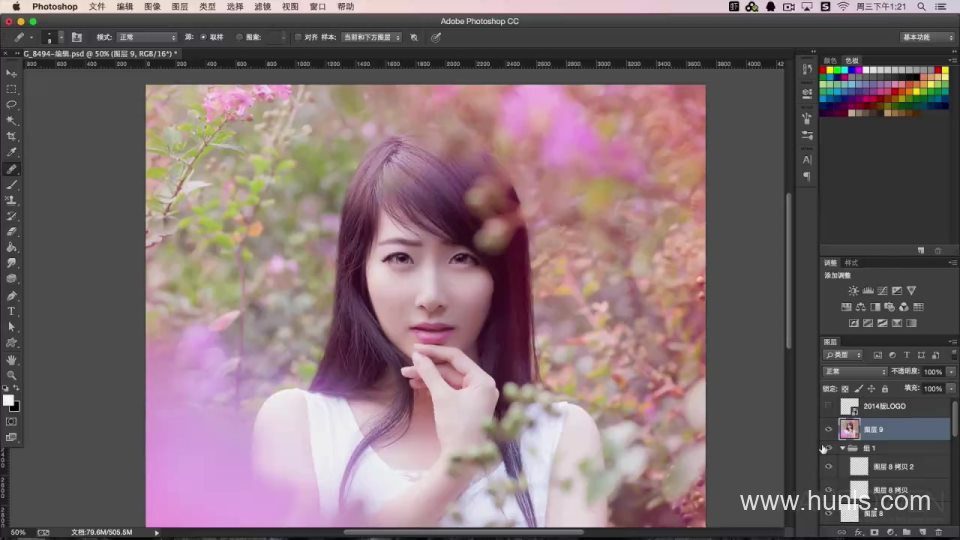The width and height of the screenshot is (960, 540).
Task: Toggle Quick Mask mode icon
Action: click(11, 422)
